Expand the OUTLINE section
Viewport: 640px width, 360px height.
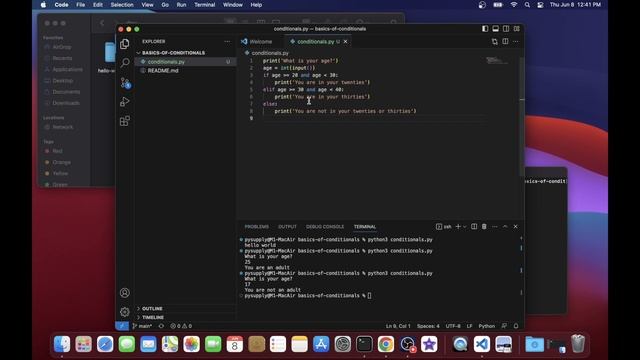pyautogui.click(x=152, y=309)
